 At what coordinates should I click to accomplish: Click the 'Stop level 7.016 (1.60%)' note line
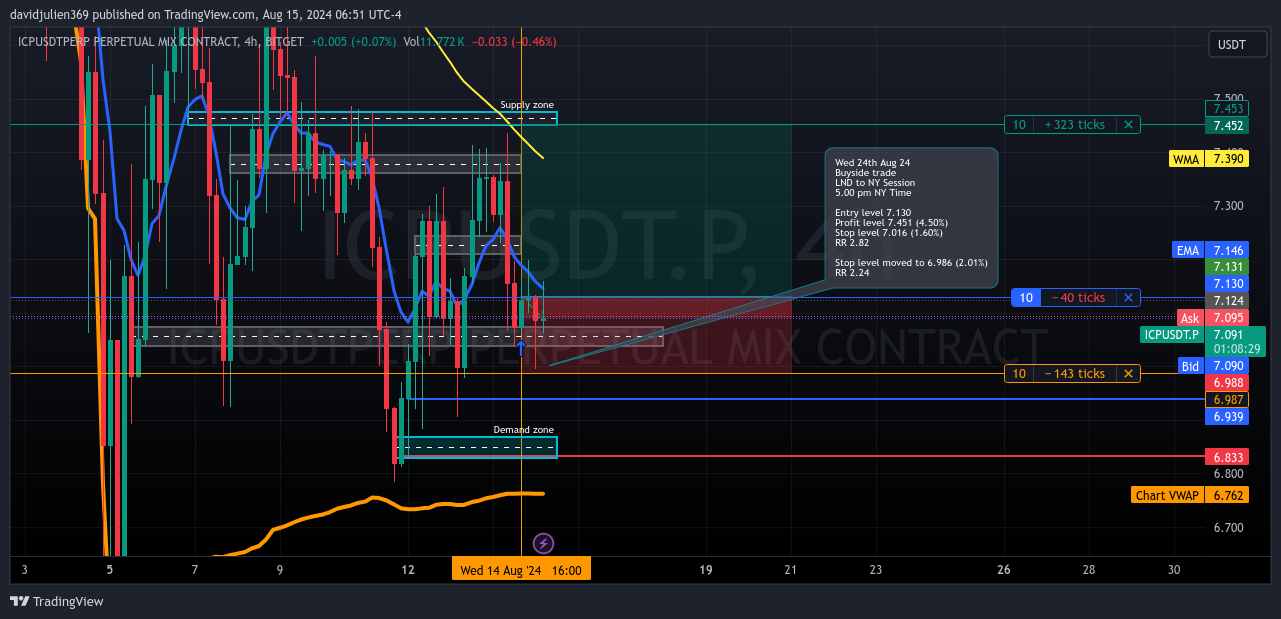coord(889,232)
